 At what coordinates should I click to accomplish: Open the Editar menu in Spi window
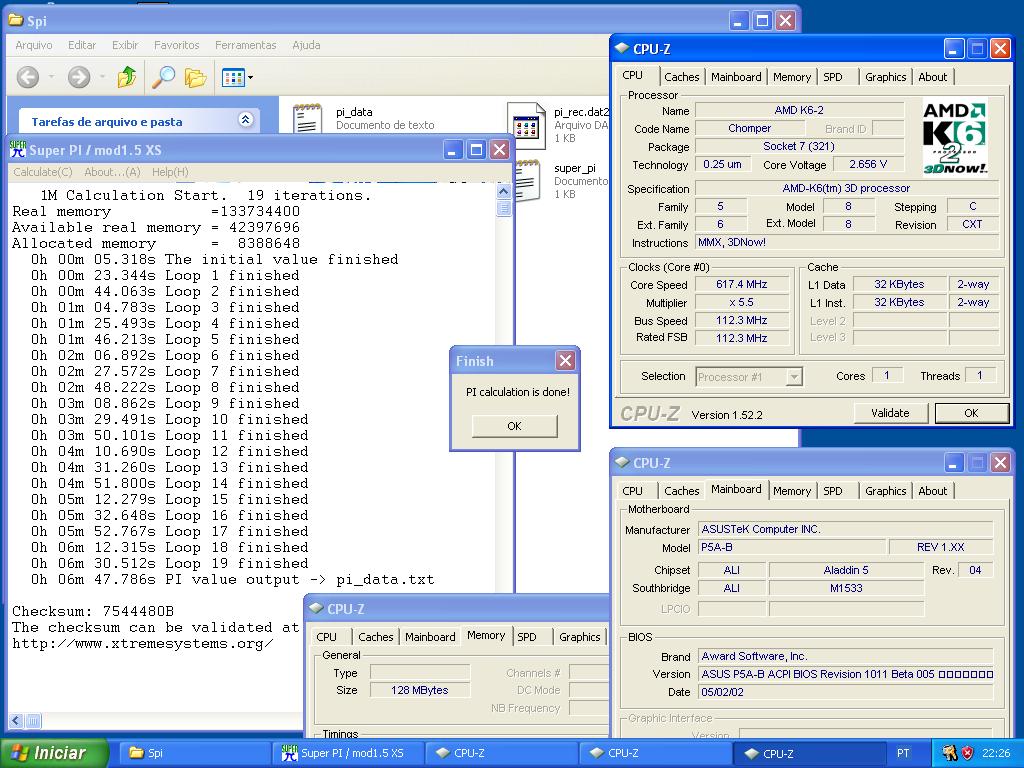[82, 45]
